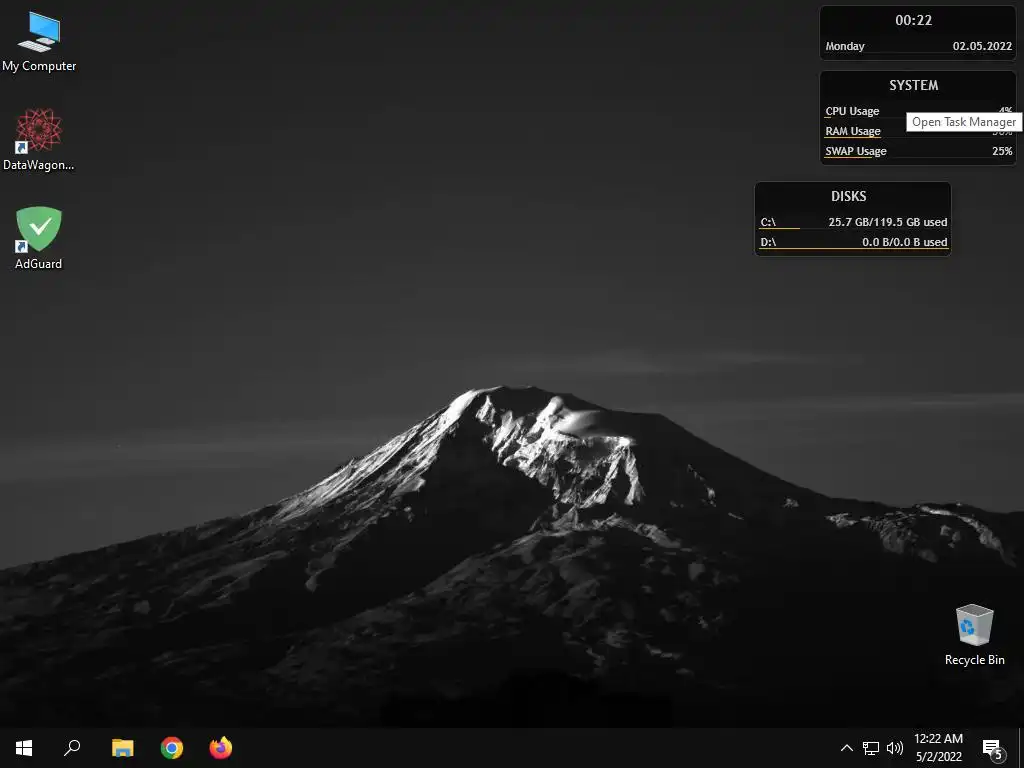Open the volume speaker tray icon

coord(895,748)
